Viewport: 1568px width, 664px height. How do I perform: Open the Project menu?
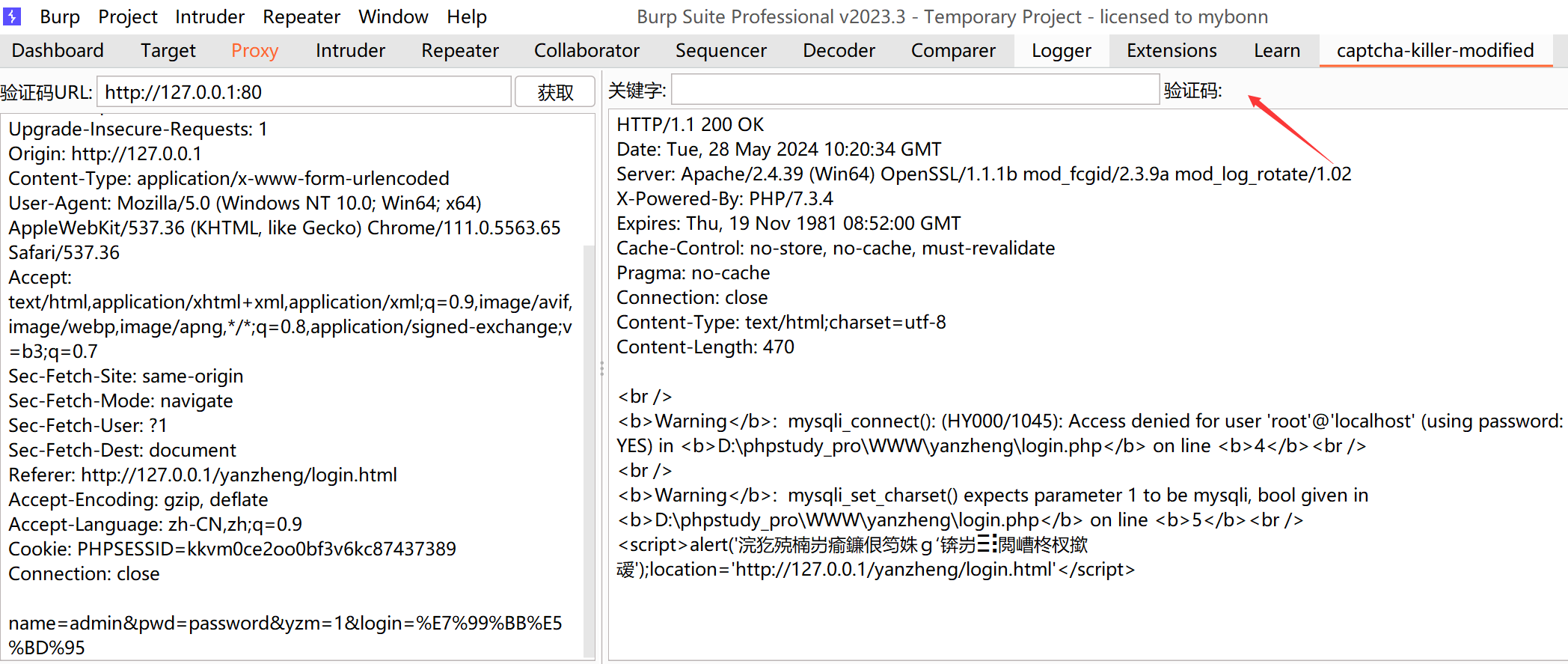(128, 16)
